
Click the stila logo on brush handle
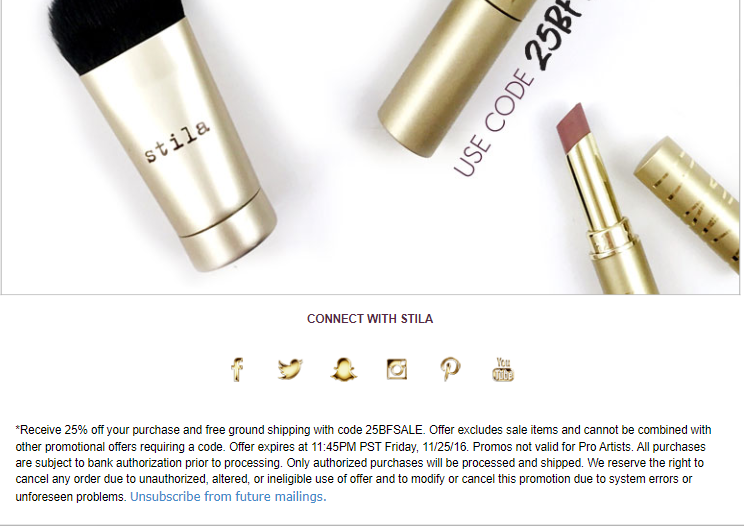pos(177,141)
